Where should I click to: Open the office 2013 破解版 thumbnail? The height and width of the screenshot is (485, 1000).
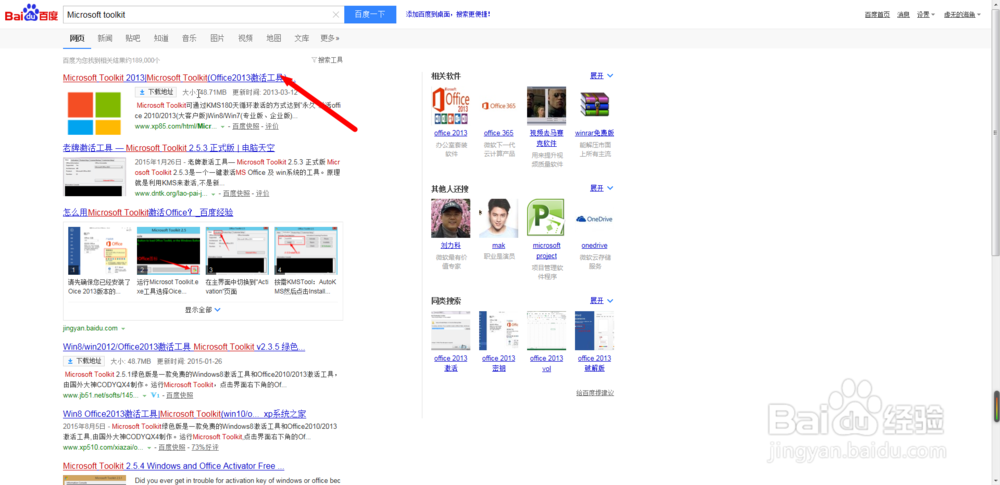[x=594, y=331]
